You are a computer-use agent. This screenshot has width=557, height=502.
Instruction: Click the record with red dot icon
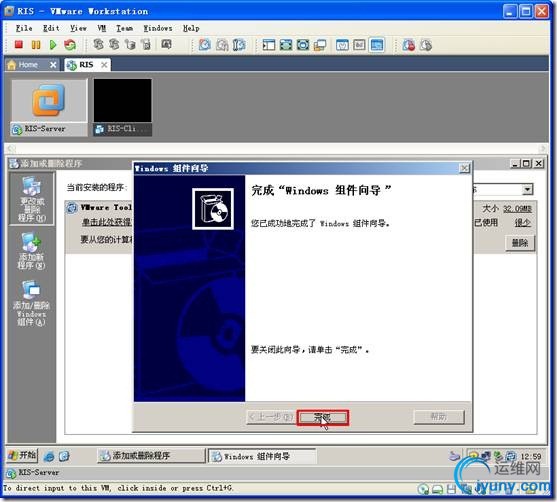409,45
